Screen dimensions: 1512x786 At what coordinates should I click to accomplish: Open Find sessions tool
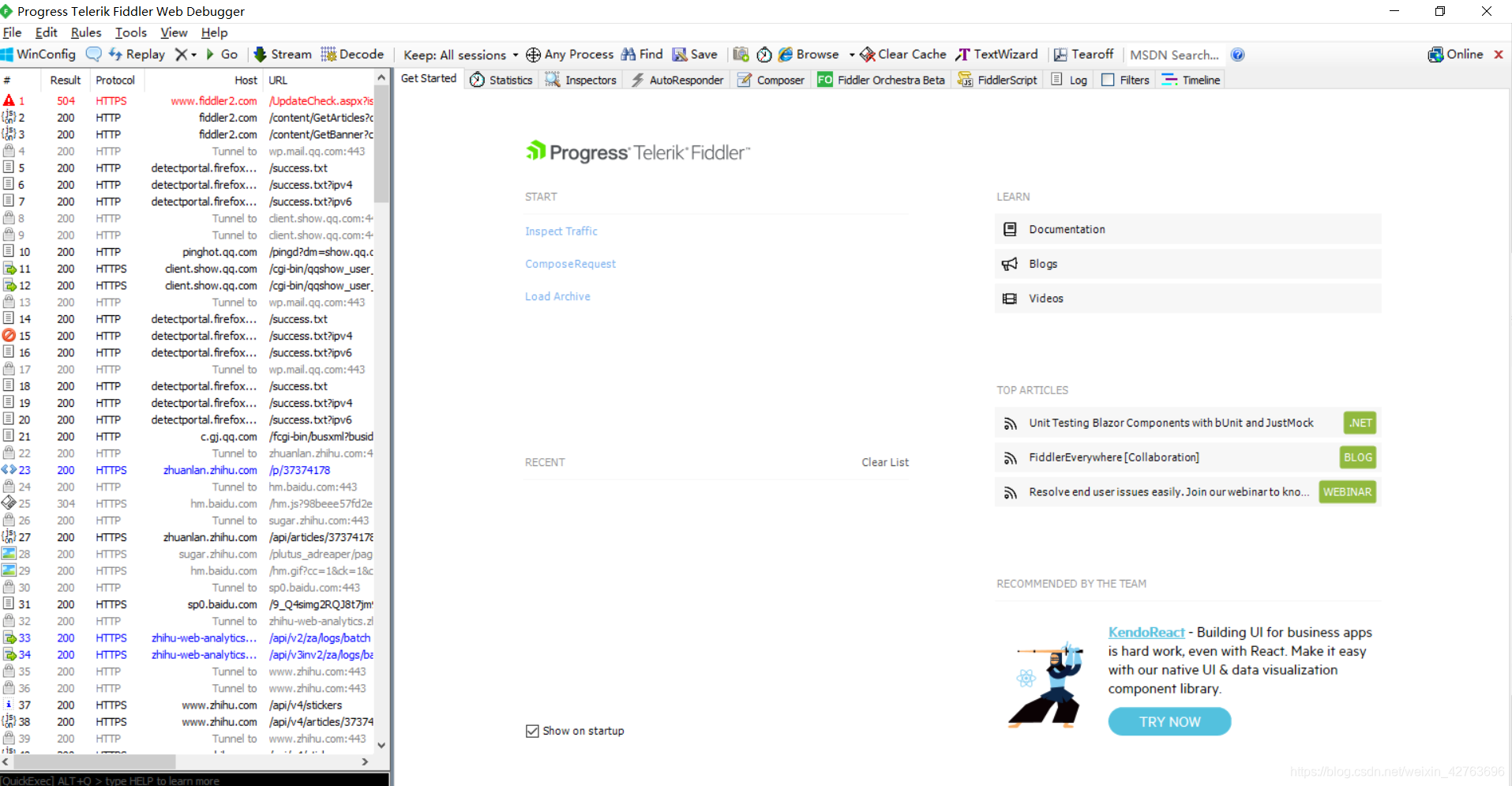(642, 55)
